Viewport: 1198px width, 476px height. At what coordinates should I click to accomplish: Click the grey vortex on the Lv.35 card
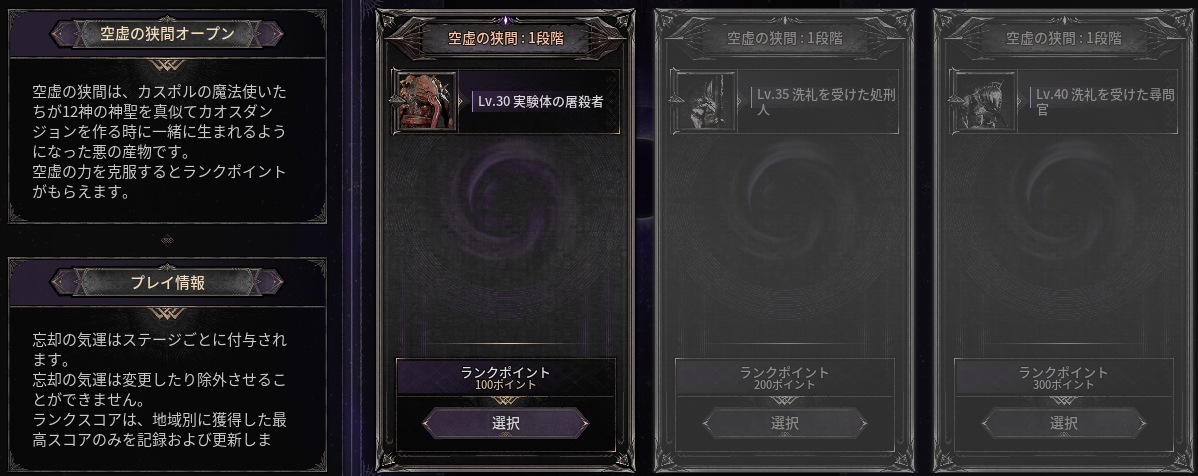point(785,195)
